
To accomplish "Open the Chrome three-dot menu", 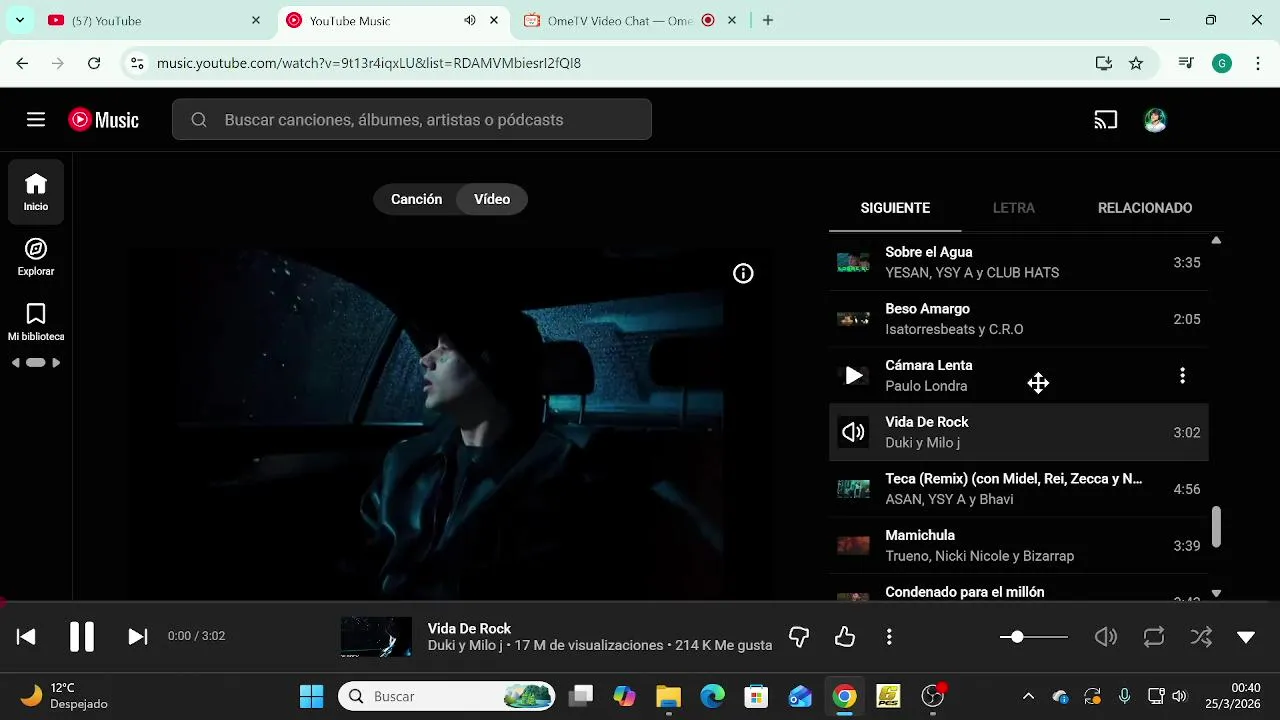I will 1257,63.
